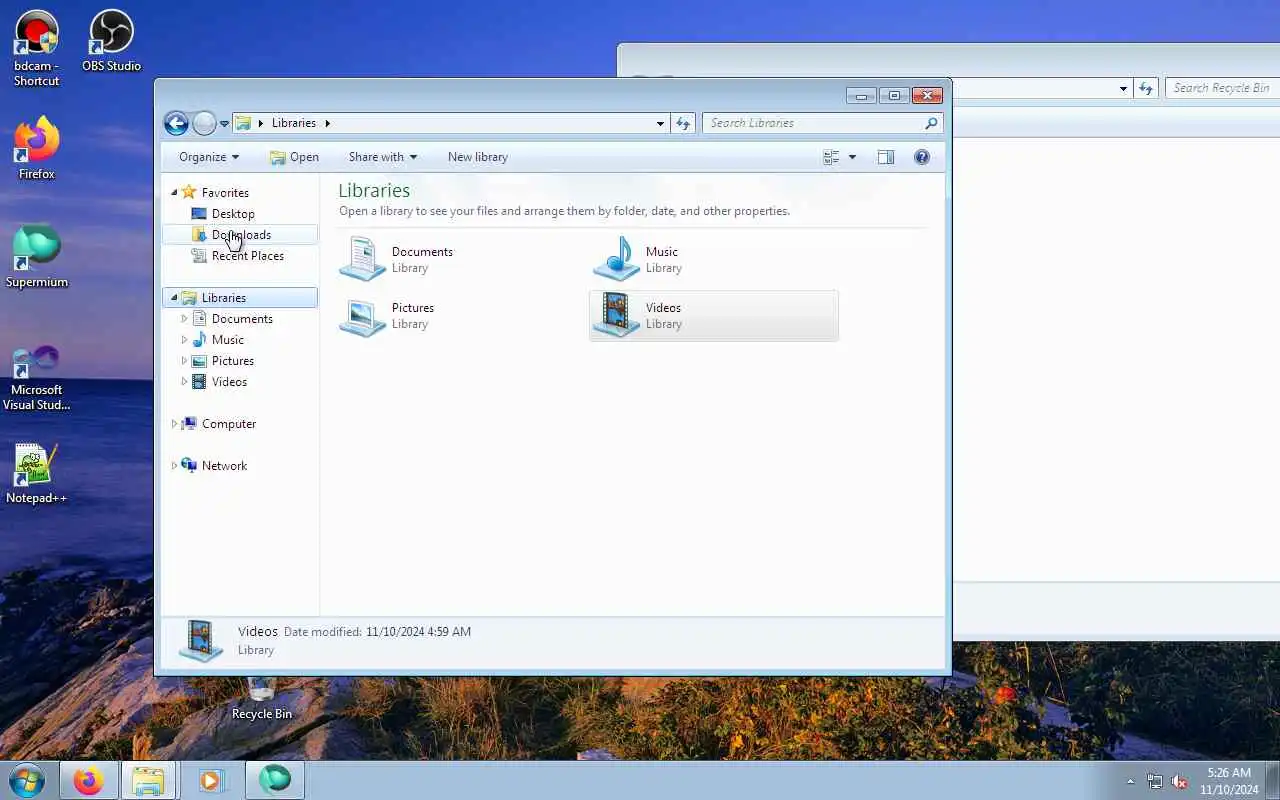Click the Open toolbar button

click(294, 157)
